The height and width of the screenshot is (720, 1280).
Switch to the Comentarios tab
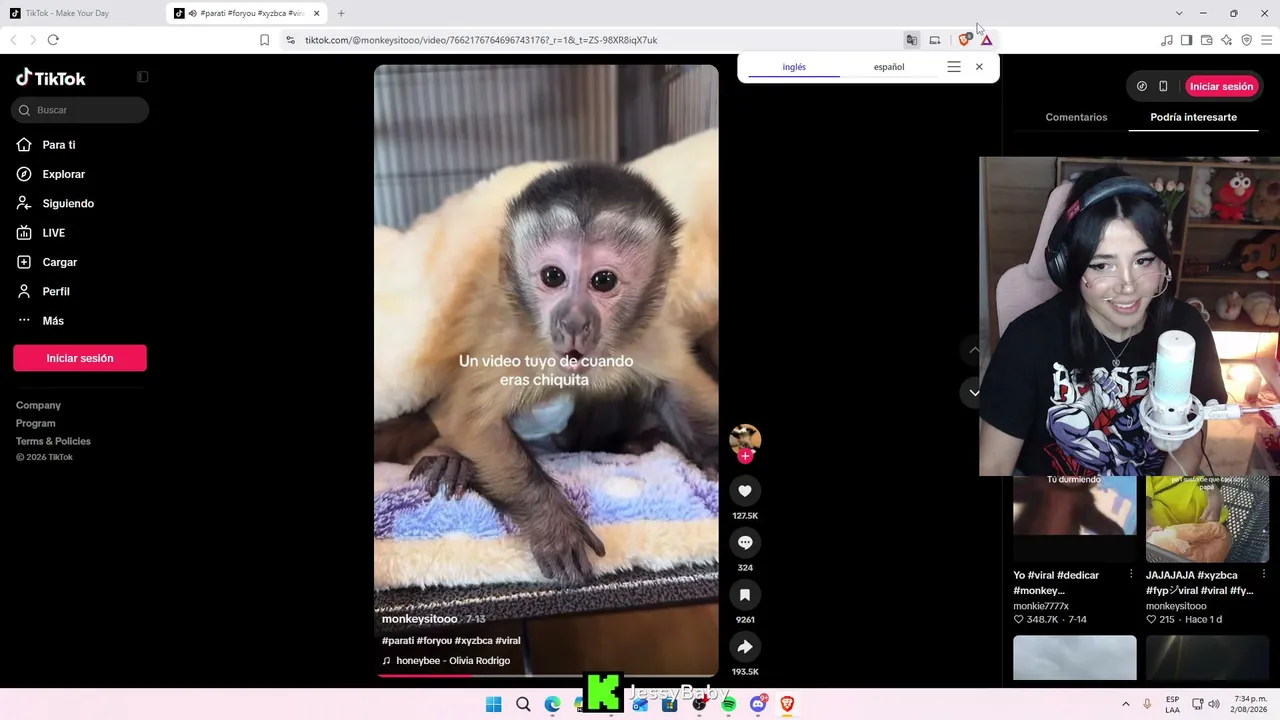1076,117
